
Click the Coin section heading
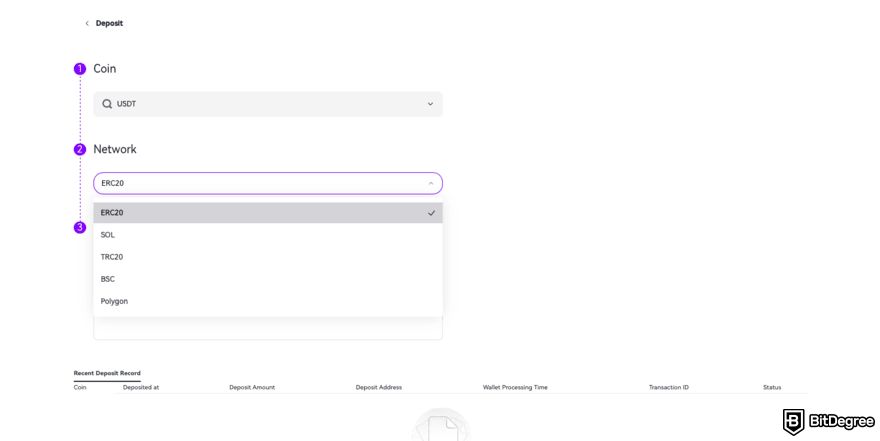(104, 68)
